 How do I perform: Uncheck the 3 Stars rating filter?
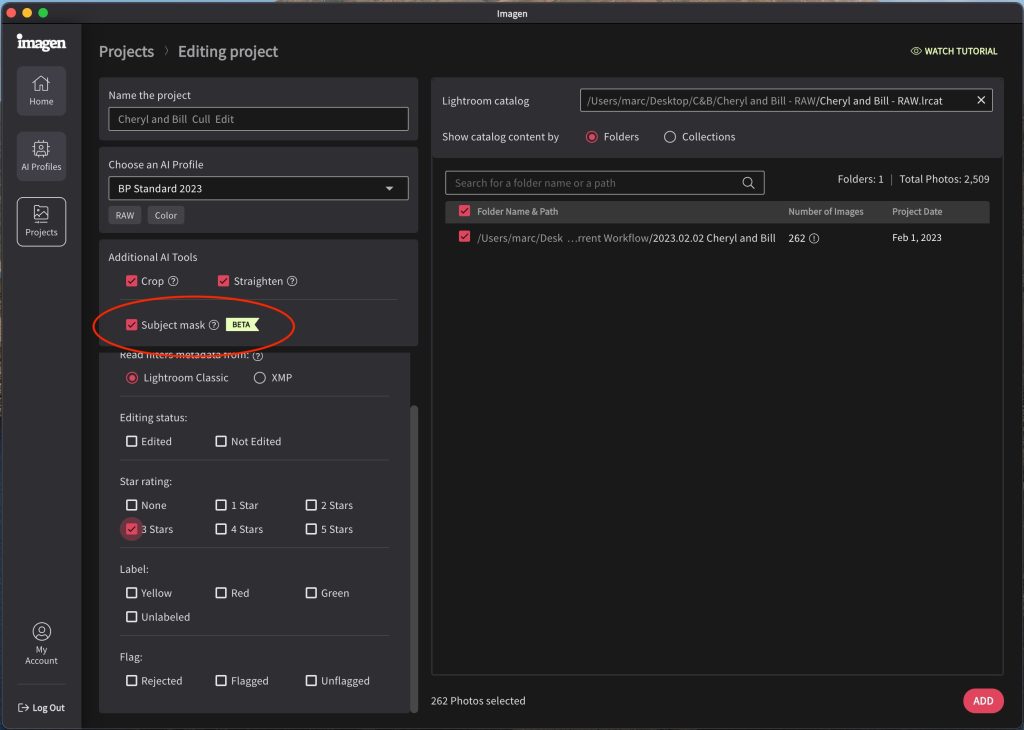[131, 529]
